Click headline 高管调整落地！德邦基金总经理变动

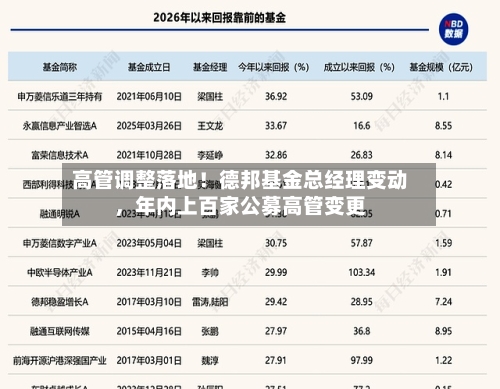pos(240,180)
